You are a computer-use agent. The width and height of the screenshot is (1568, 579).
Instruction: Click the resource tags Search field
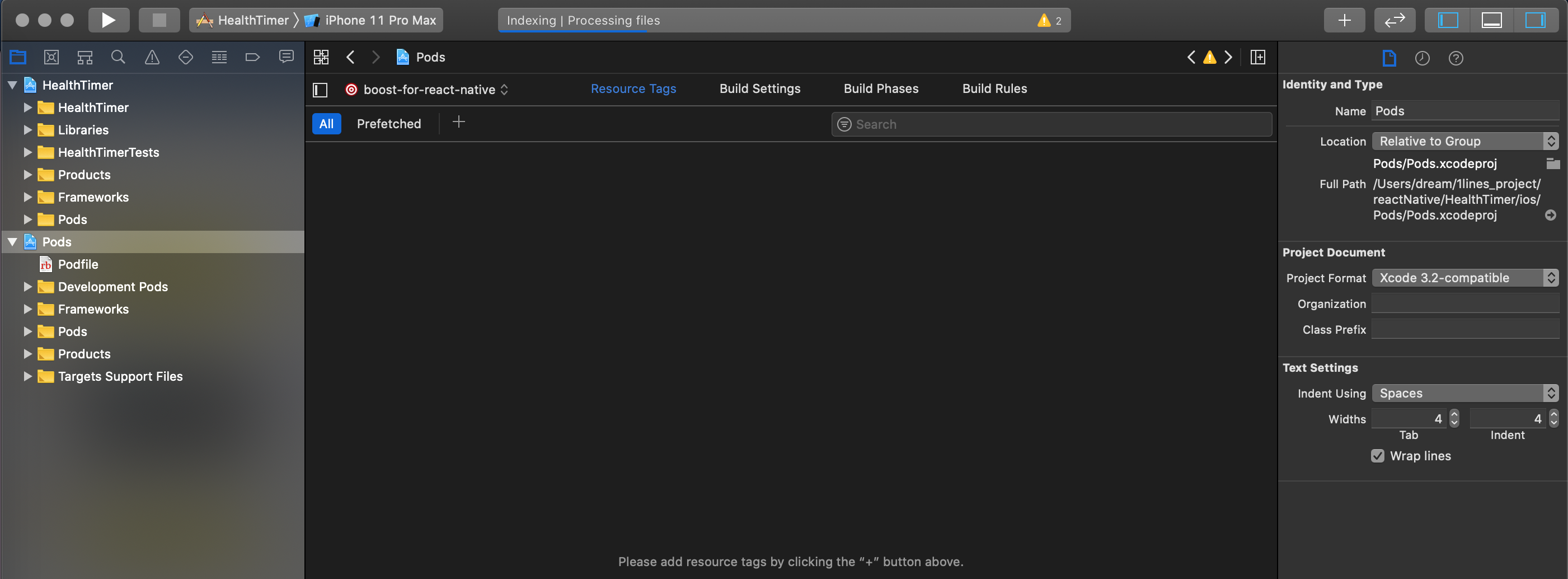coord(1051,124)
